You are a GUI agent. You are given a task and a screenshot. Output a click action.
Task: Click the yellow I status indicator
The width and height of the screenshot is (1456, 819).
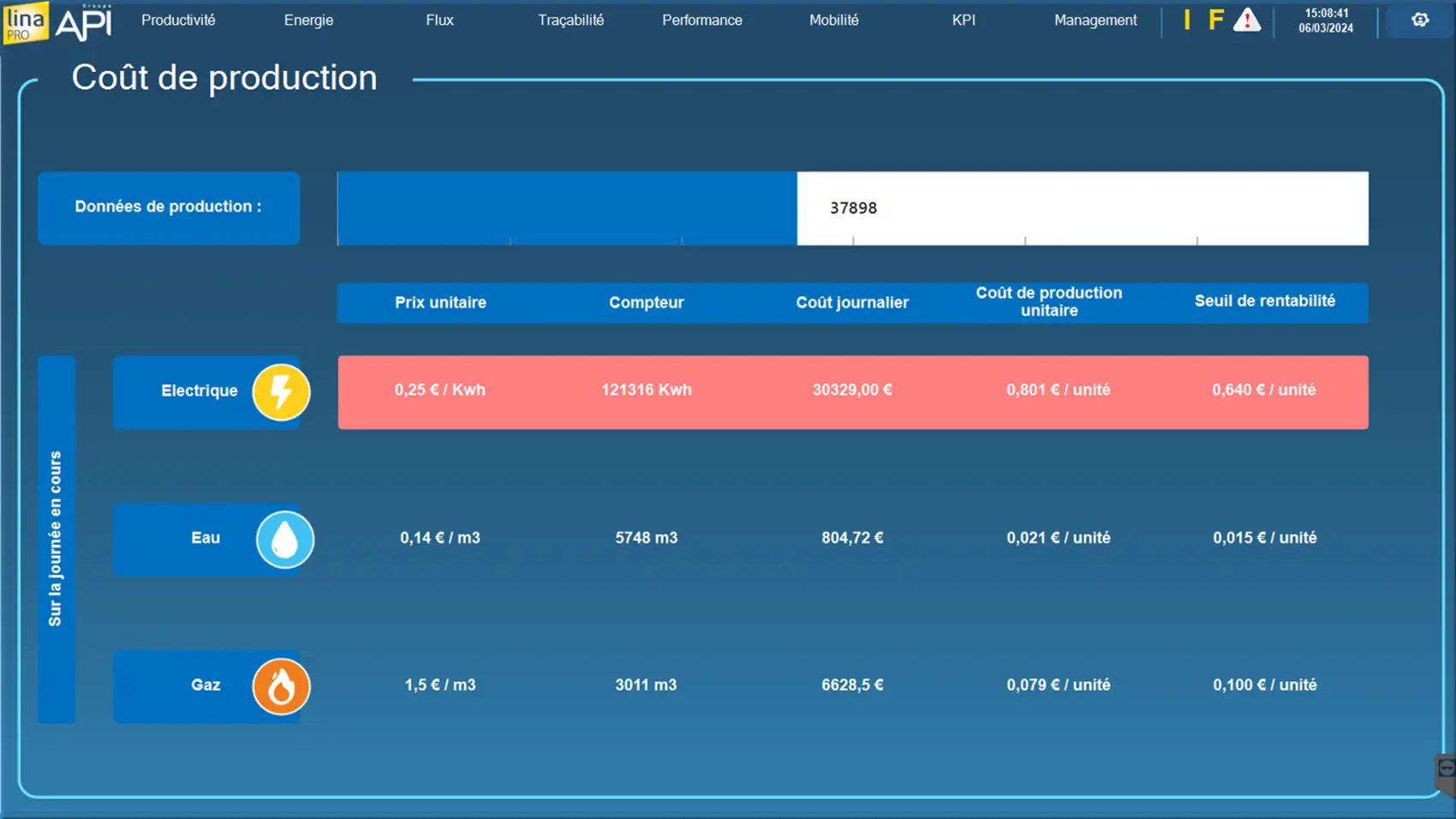pos(1187,20)
